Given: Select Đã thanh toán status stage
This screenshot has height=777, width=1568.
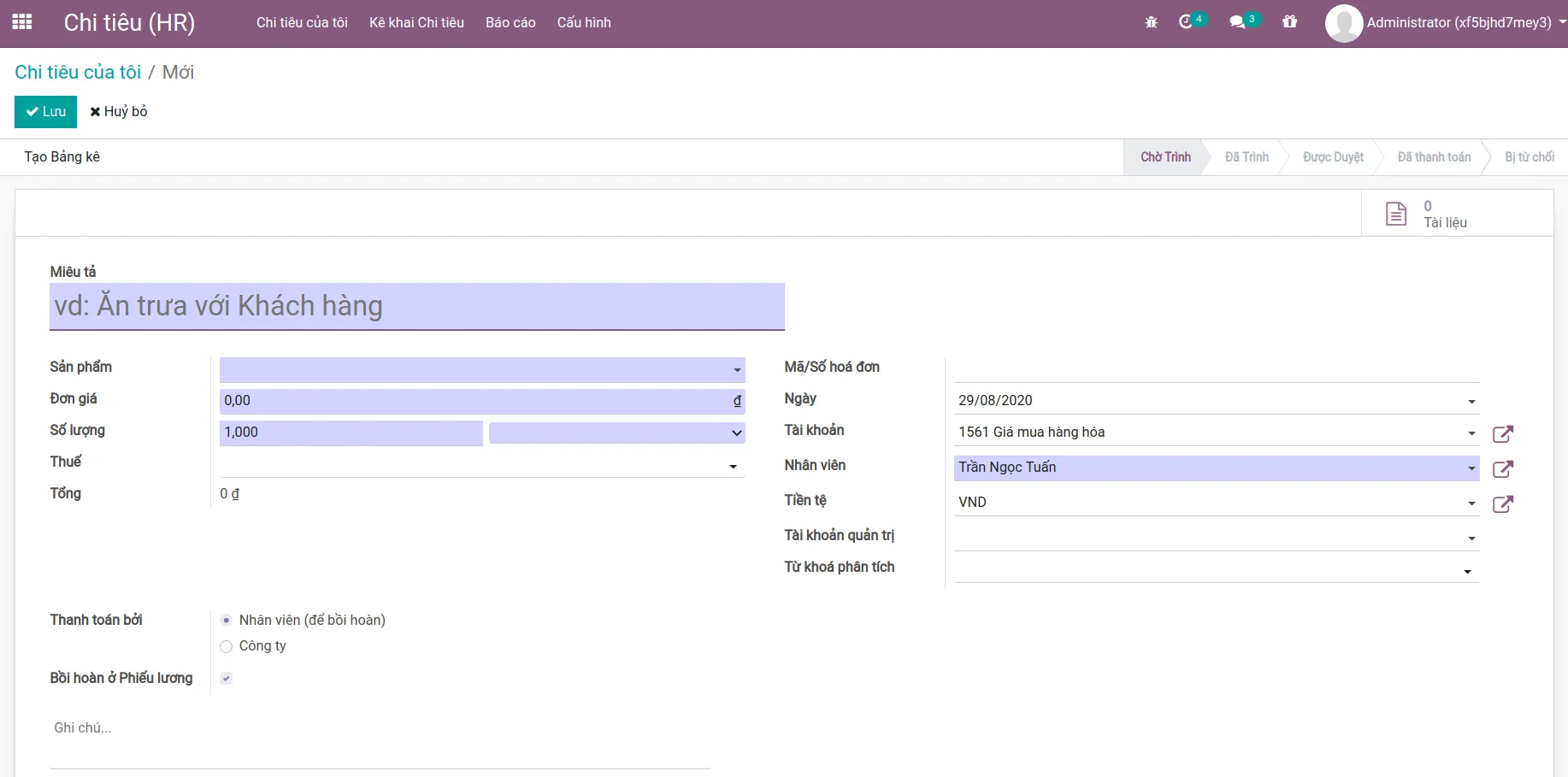Looking at the screenshot, I should click(1434, 157).
